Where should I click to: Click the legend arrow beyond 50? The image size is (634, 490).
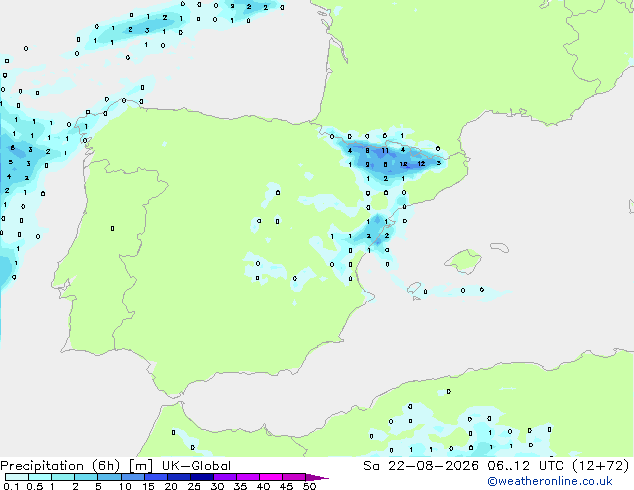click(x=317, y=477)
